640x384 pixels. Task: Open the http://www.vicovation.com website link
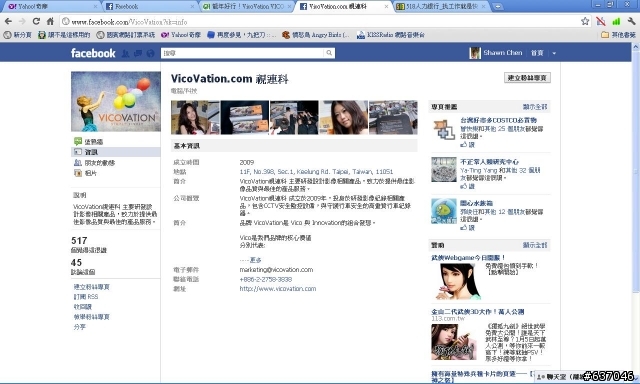[x=278, y=289]
